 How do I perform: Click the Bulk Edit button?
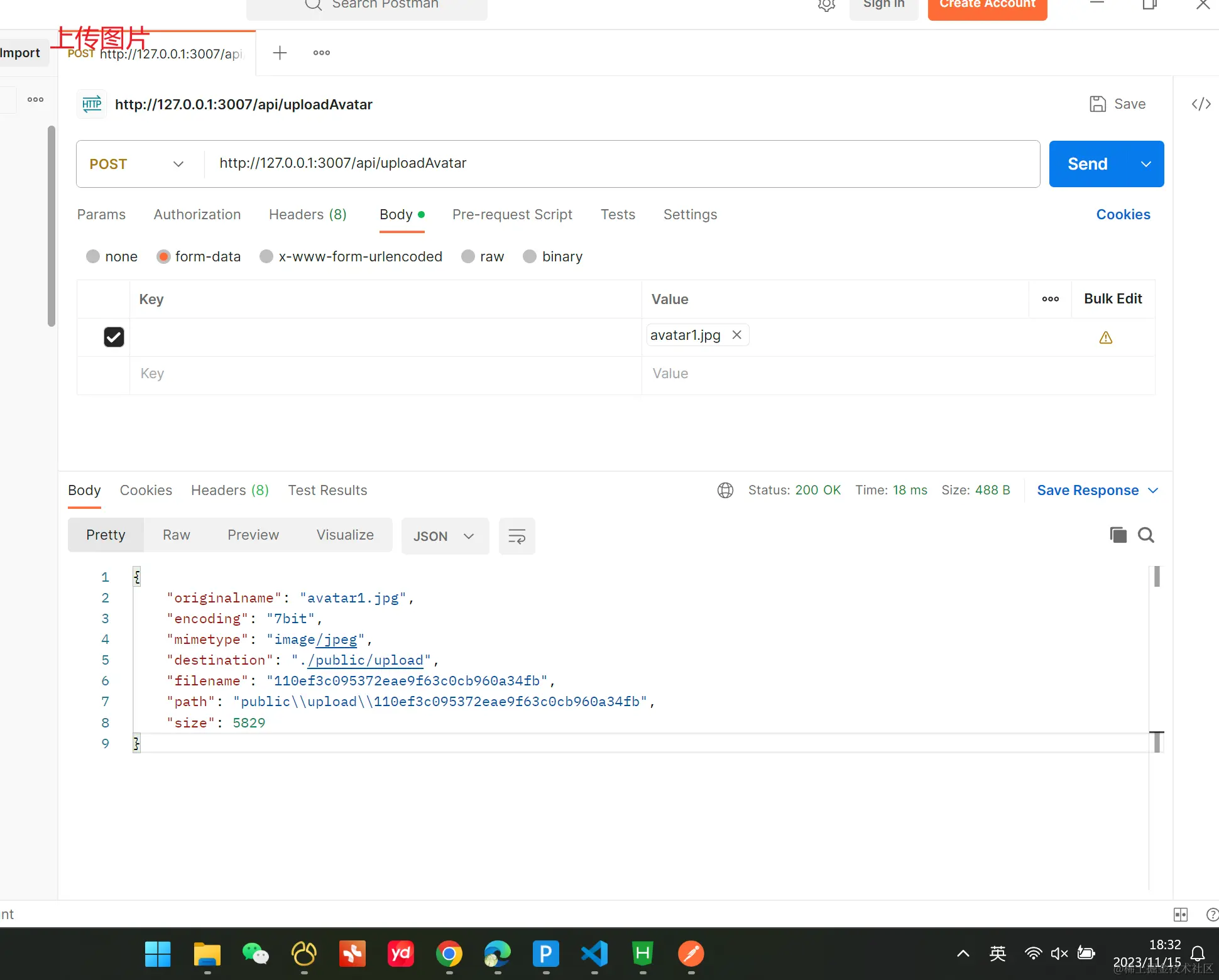tap(1112, 299)
